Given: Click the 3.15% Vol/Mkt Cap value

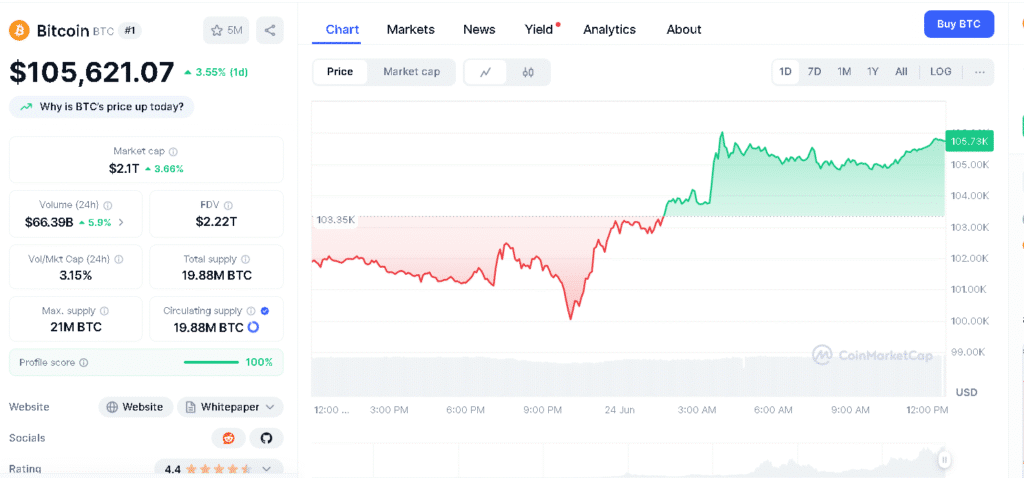Looking at the screenshot, I should click(75, 276).
